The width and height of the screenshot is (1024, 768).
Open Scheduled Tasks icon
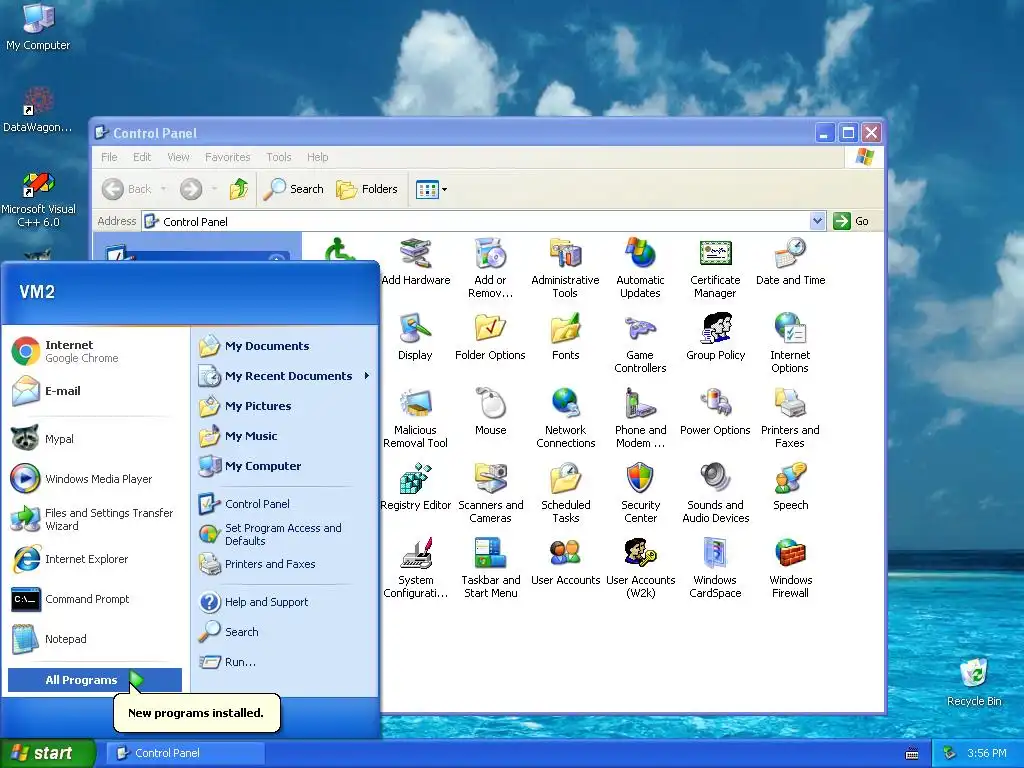566,494
